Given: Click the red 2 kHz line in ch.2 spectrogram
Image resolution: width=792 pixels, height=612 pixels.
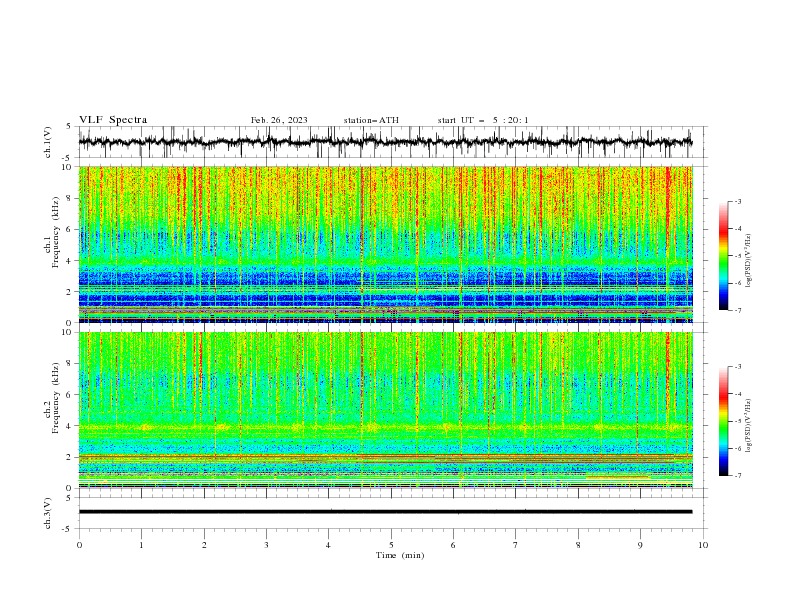Looking at the screenshot, I should click(385, 456).
